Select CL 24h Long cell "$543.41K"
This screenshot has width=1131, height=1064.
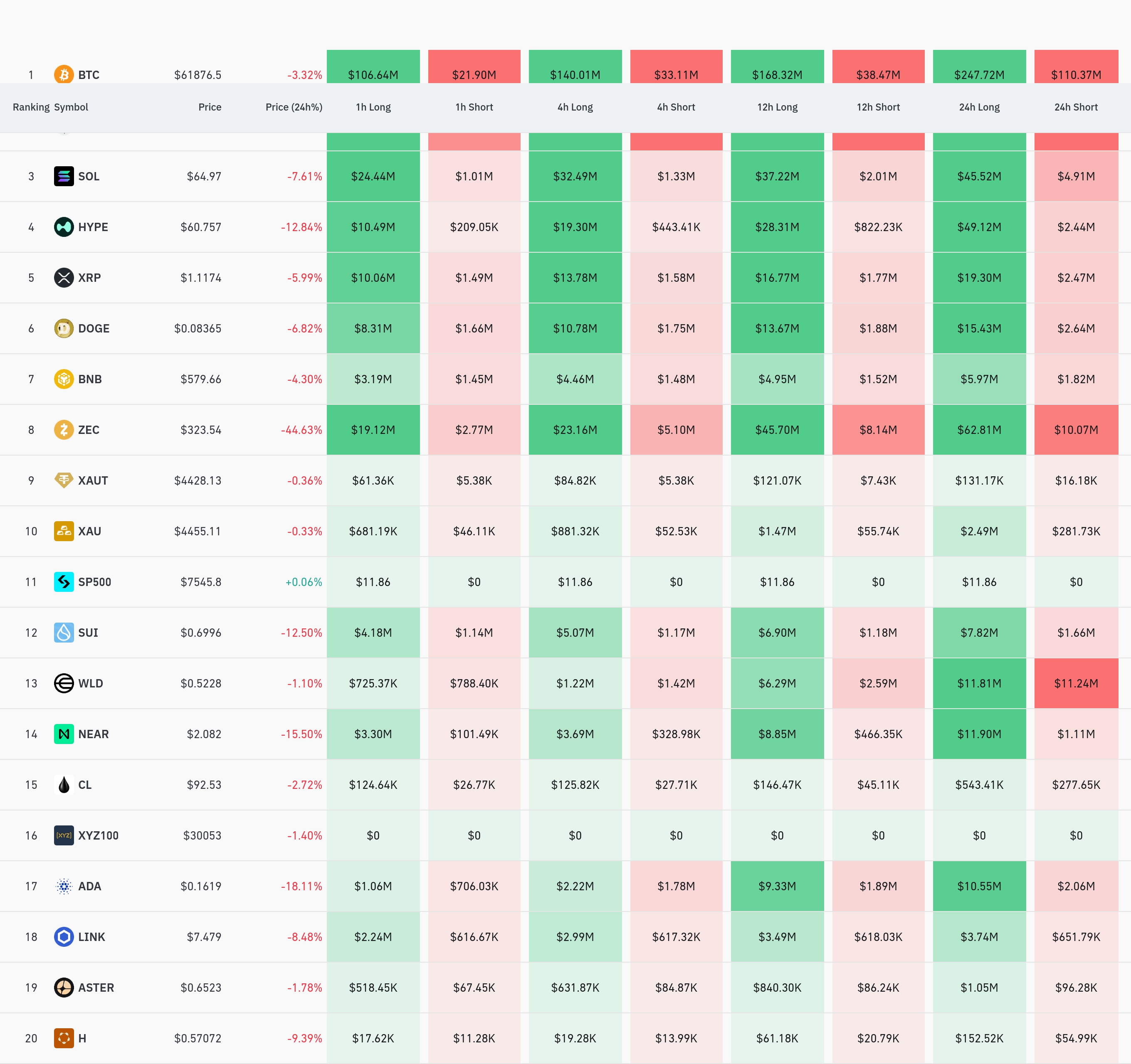click(x=979, y=784)
